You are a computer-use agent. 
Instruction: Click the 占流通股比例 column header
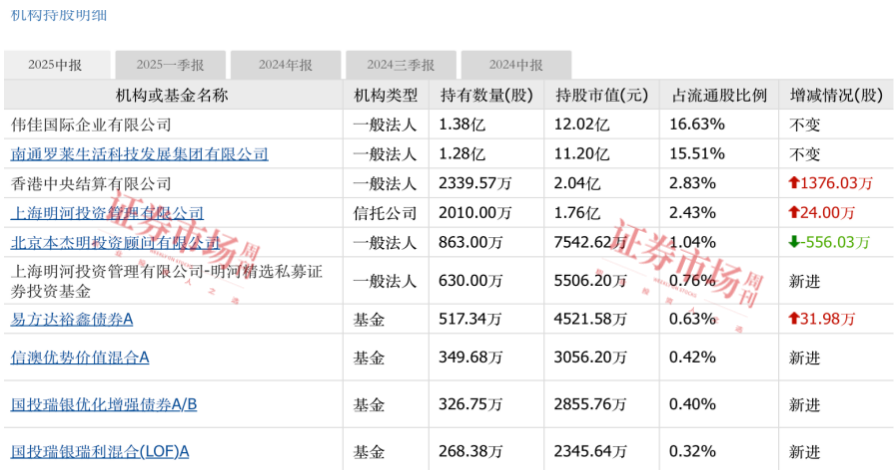pos(719,96)
